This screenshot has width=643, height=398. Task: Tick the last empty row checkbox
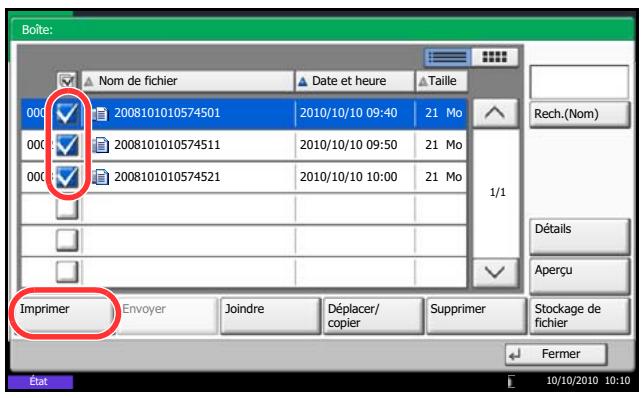67,272
